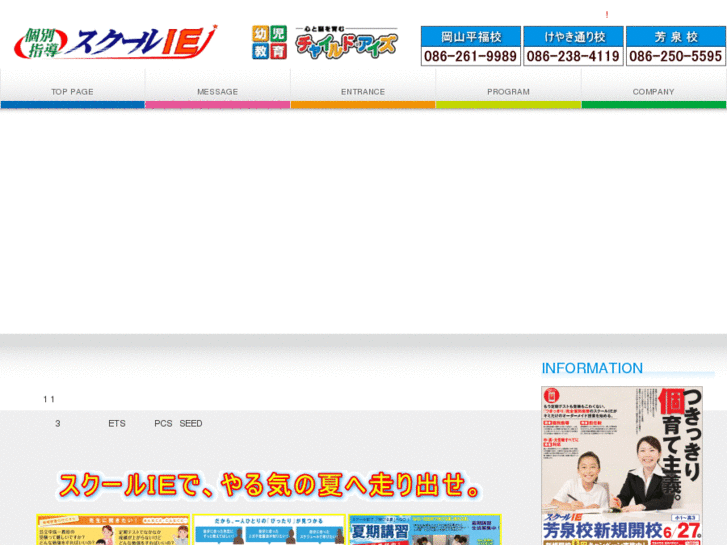Click the やる気の夏へ走り出せ banner

(x=269, y=485)
